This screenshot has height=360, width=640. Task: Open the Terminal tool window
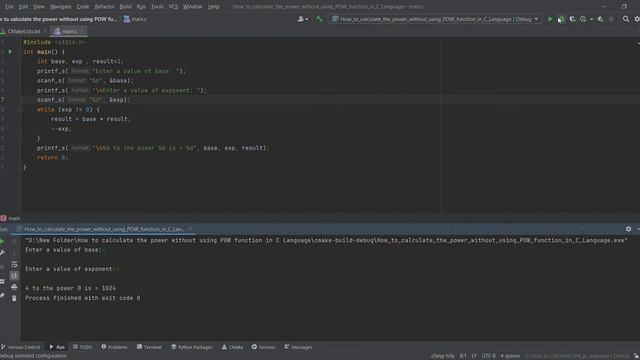coord(149,347)
